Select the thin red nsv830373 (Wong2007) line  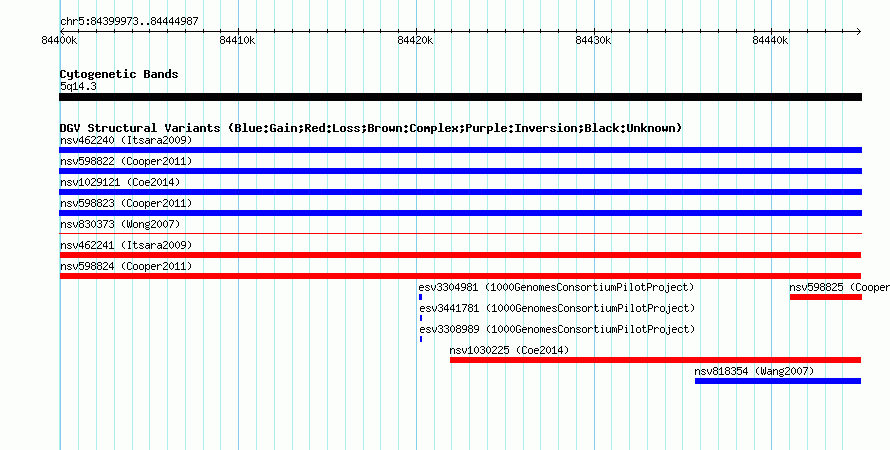pos(460,233)
